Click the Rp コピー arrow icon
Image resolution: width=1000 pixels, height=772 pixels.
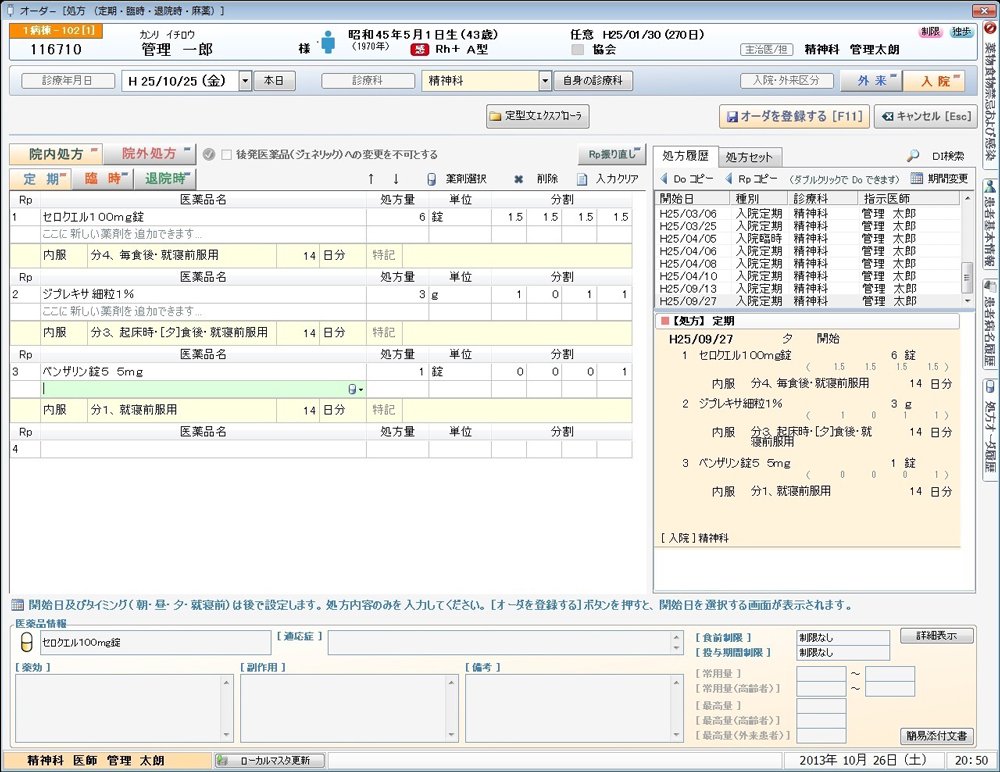[728, 179]
